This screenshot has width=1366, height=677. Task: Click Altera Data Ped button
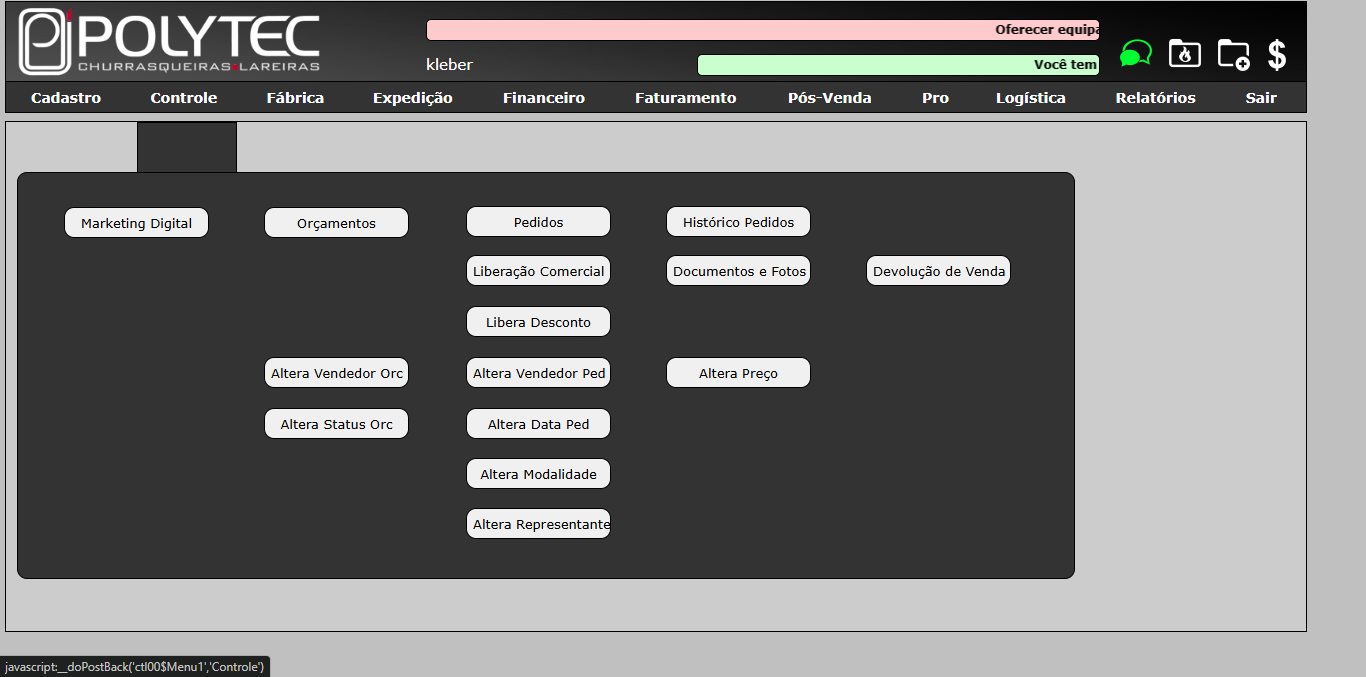click(x=538, y=424)
